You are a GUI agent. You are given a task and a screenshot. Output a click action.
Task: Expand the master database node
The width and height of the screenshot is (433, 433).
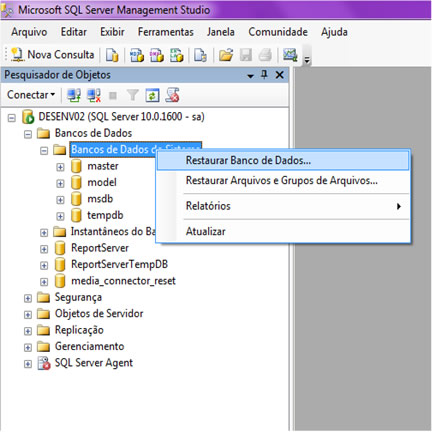coord(60,167)
